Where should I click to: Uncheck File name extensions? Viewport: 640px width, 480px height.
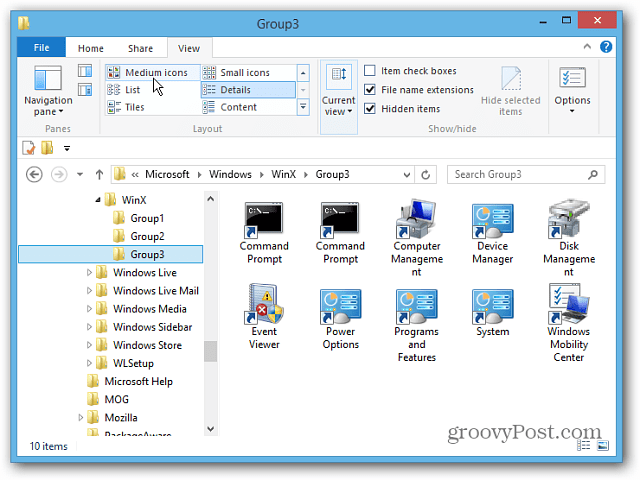coord(370,89)
